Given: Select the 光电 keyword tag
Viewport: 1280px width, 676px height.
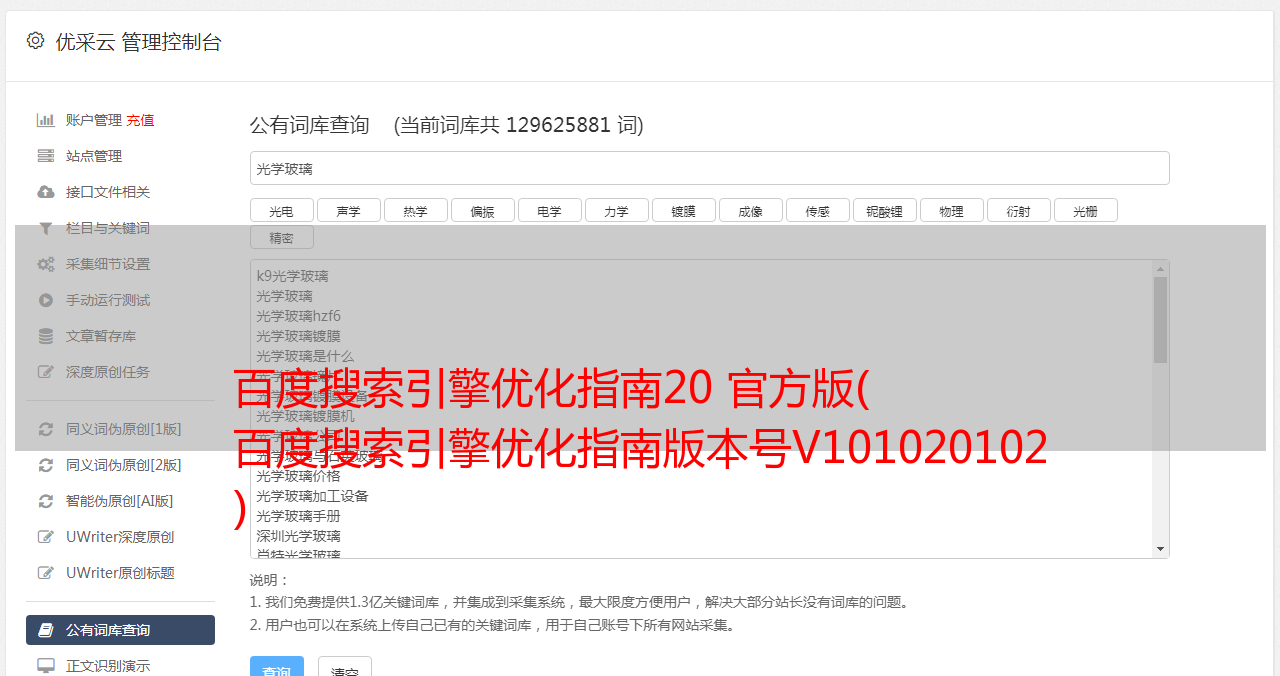Looking at the screenshot, I should [281, 210].
